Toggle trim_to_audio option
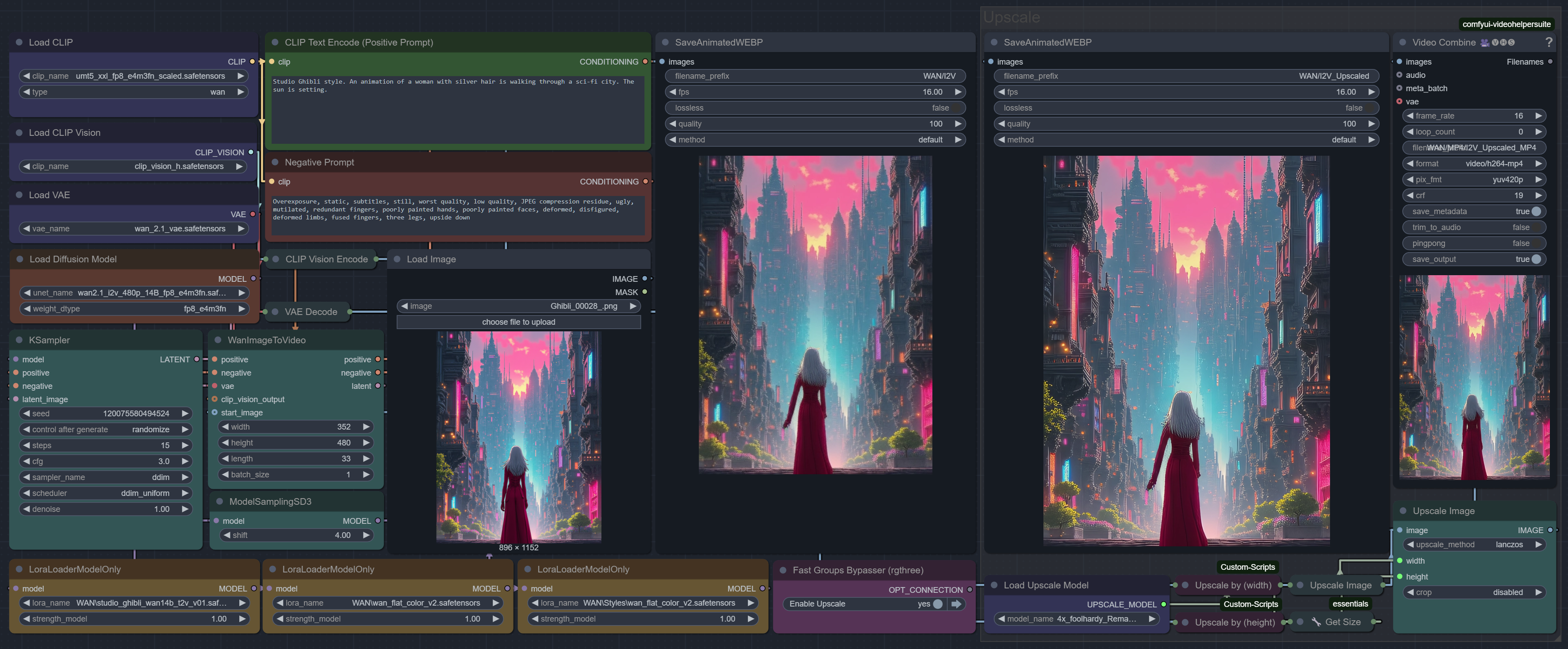The image size is (1568, 649). (1536, 227)
